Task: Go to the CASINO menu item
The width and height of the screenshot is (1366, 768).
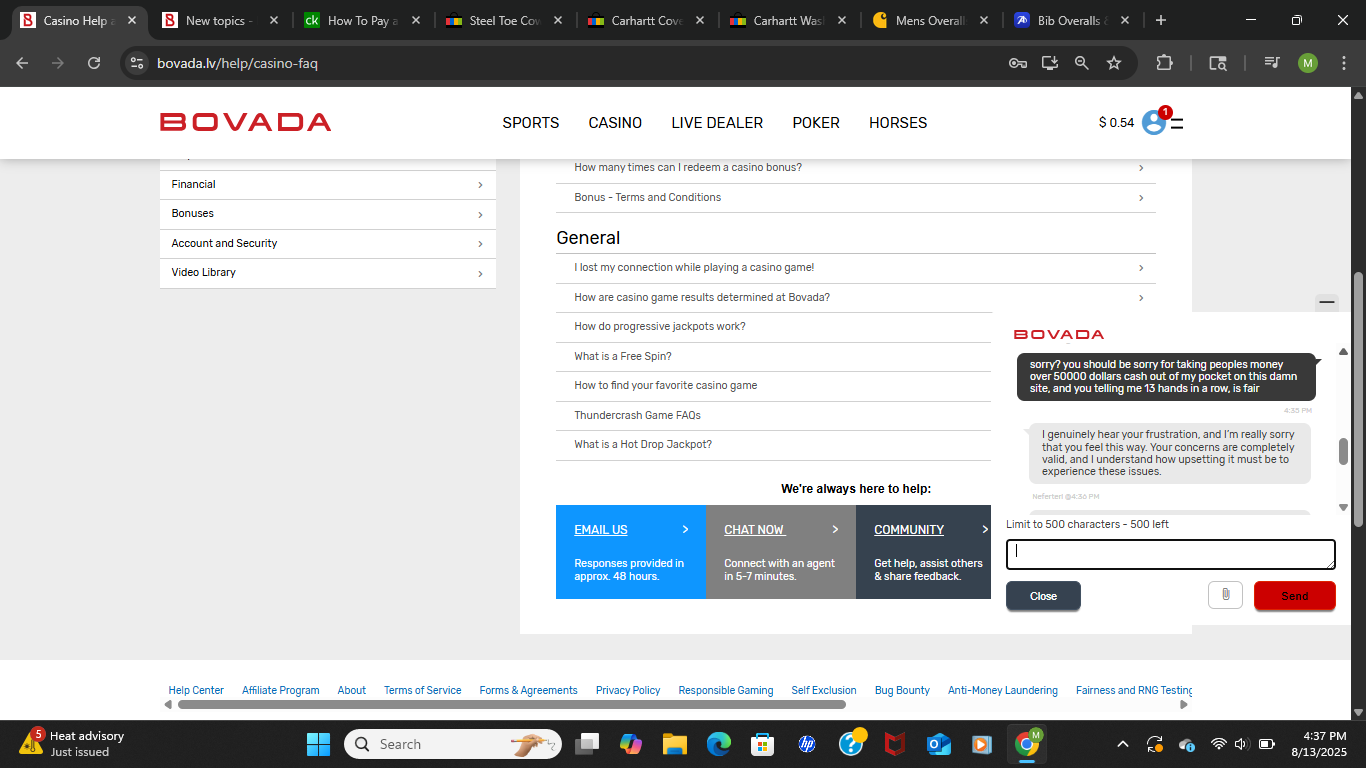Action: [x=615, y=123]
